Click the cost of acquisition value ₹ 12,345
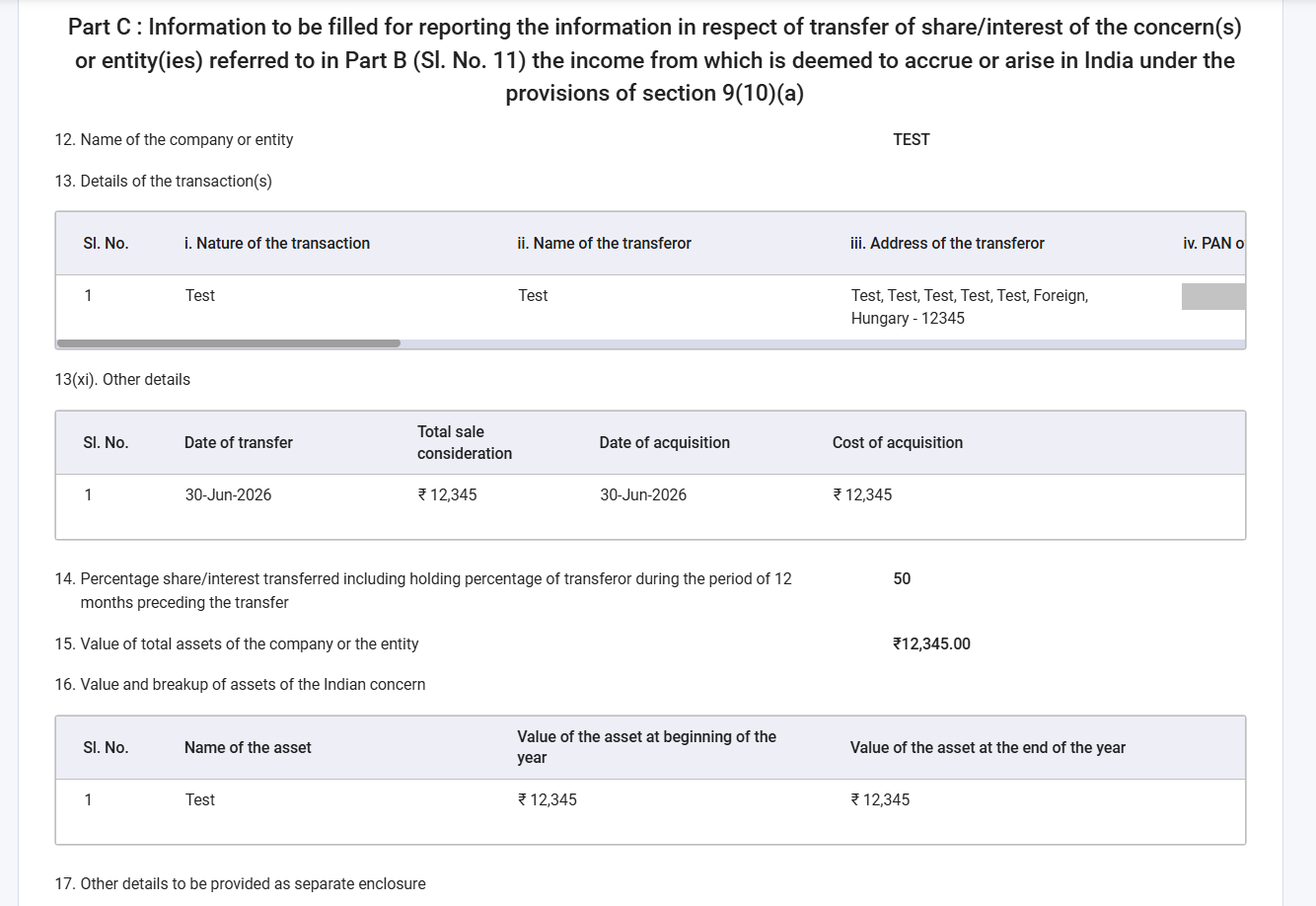The width and height of the screenshot is (1316, 906). pos(862,494)
